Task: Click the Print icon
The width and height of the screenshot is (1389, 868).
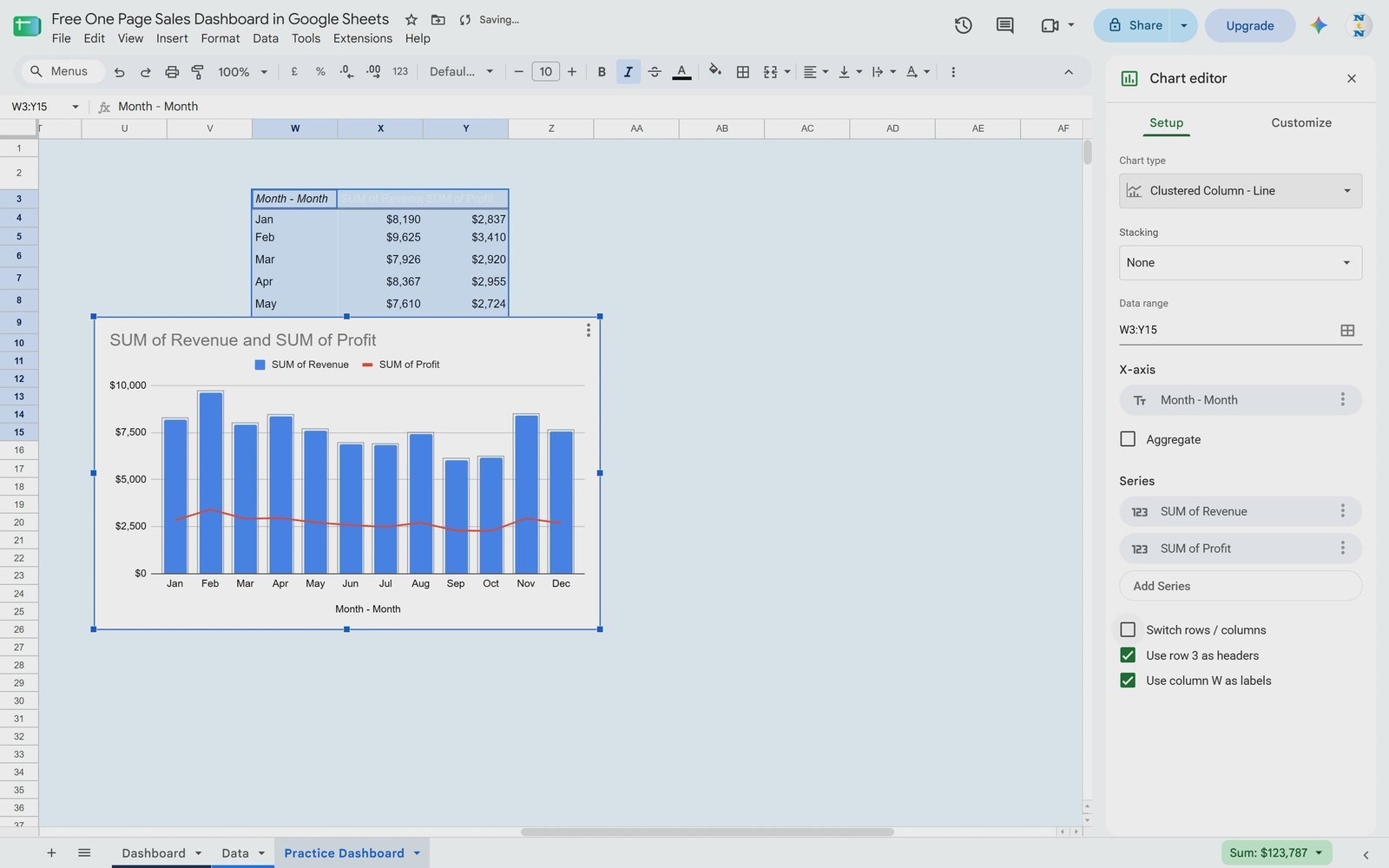Action: 172,72
